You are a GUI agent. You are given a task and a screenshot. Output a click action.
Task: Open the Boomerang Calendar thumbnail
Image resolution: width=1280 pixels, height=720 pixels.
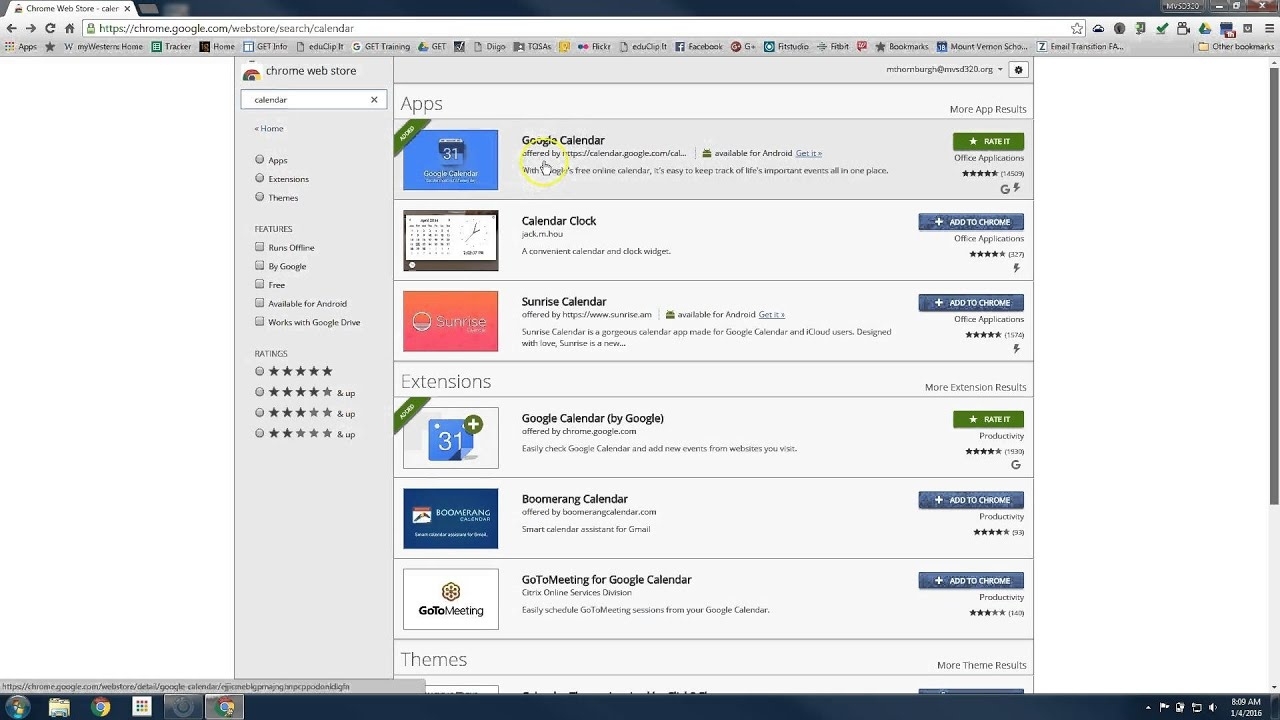click(x=450, y=518)
